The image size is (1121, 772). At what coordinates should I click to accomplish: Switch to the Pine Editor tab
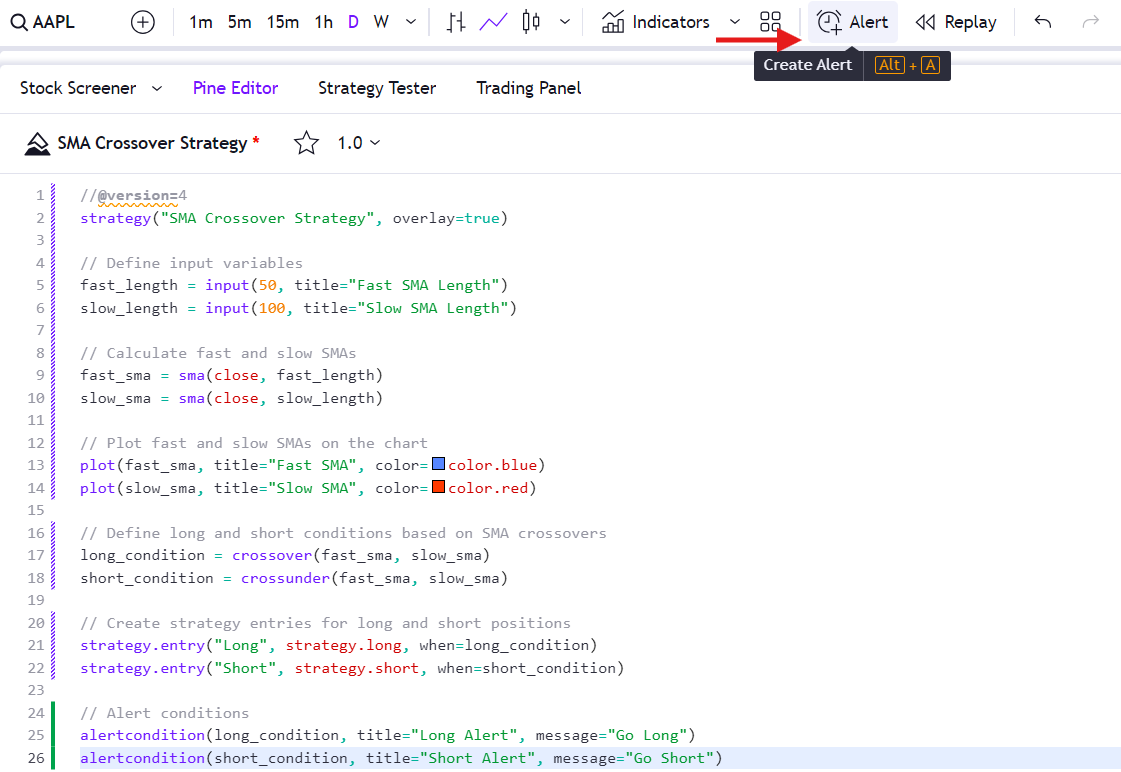[x=235, y=88]
